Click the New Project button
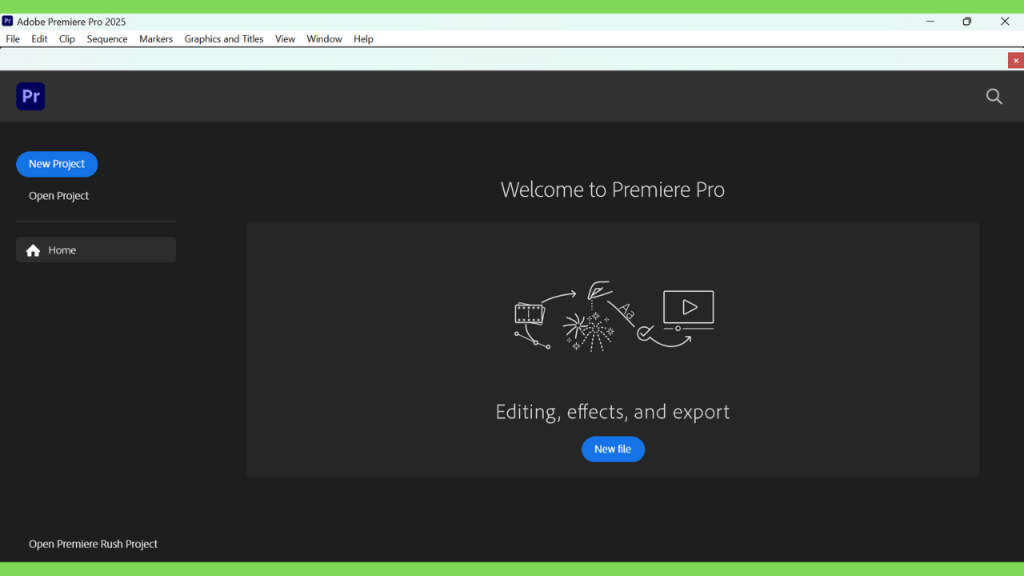The height and width of the screenshot is (576, 1024). click(57, 164)
